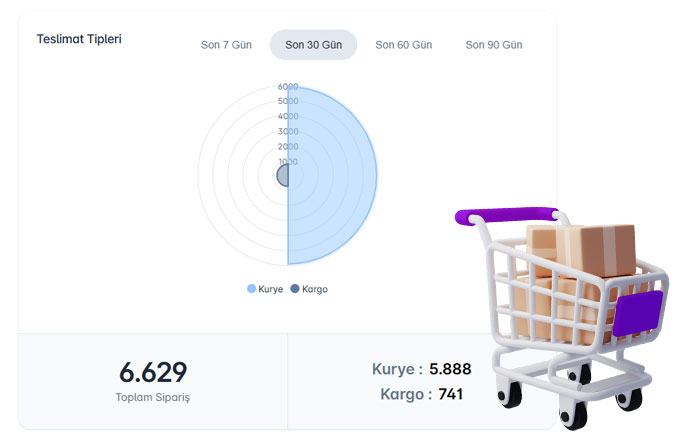Screen dimensions: 685x440
Task: Click the purple tag on the cart's side
Action: (x=638, y=311)
